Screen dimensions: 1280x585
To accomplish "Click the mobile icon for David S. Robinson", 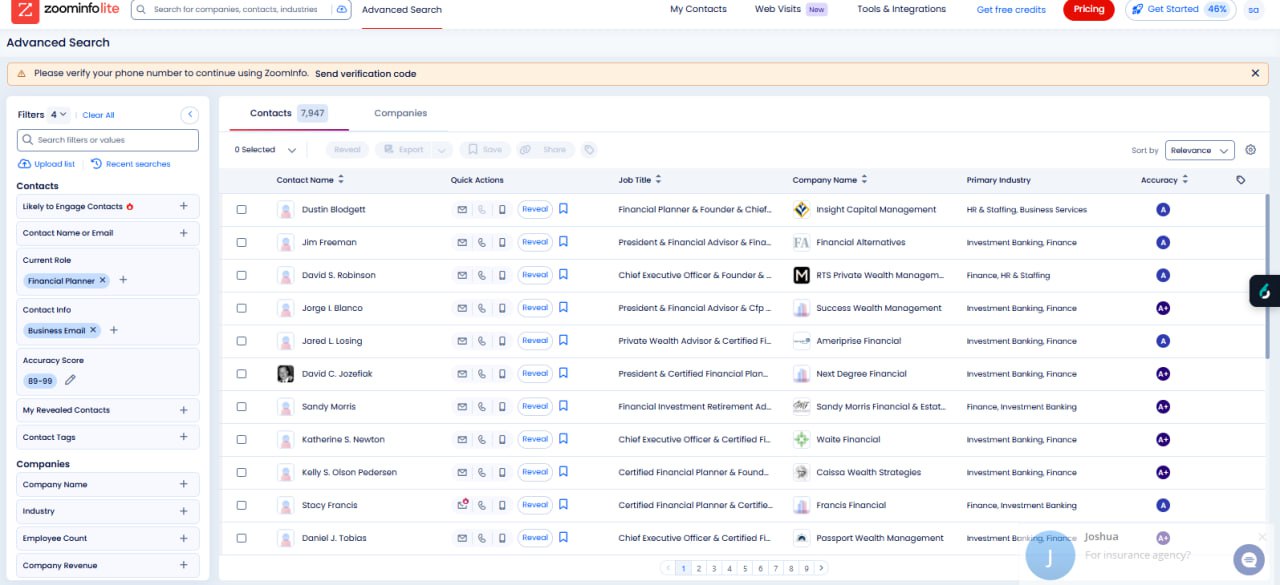I will point(502,275).
